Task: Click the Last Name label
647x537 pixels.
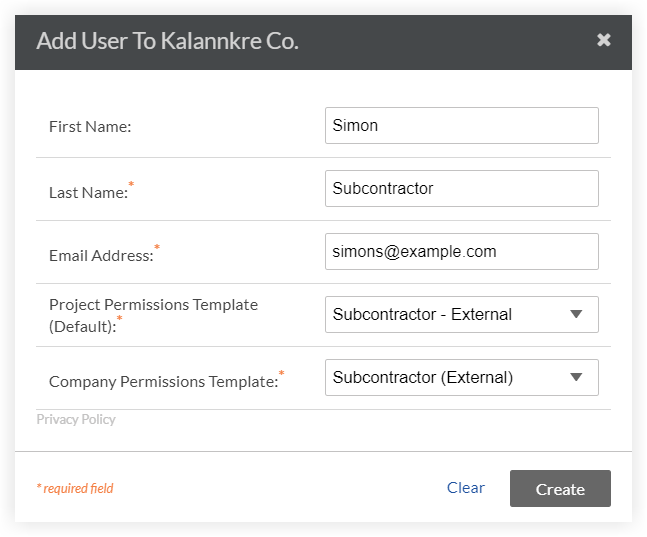Action: pos(87,192)
